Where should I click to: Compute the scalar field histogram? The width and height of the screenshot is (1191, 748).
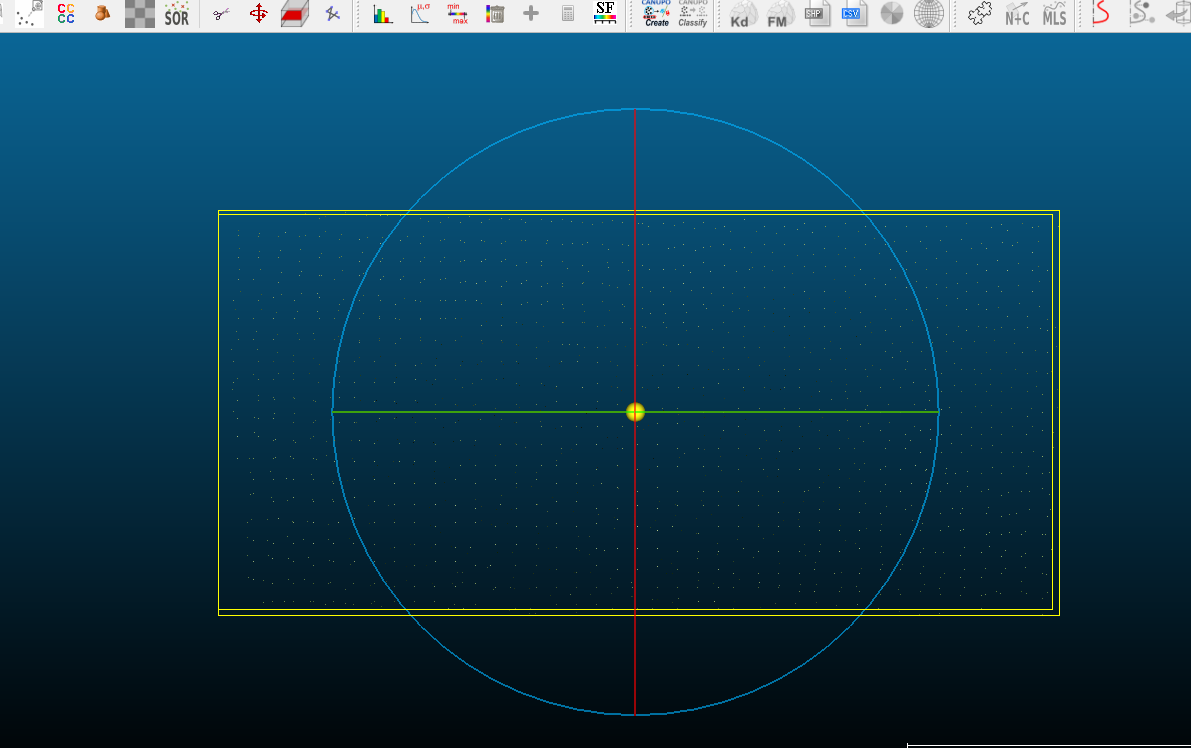pyautogui.click(x=381, y=15)
